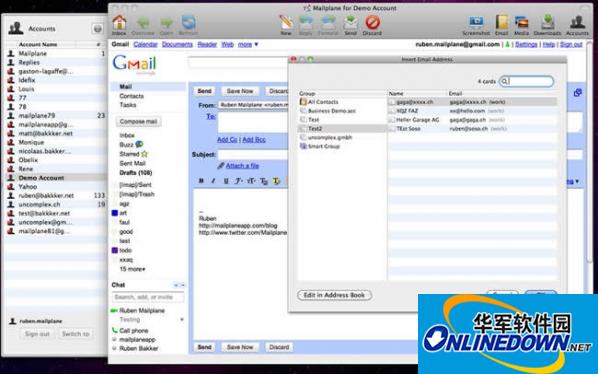Click the Forward toolbar icon
This screenshot has width=598, height=374.
[328, 26]
